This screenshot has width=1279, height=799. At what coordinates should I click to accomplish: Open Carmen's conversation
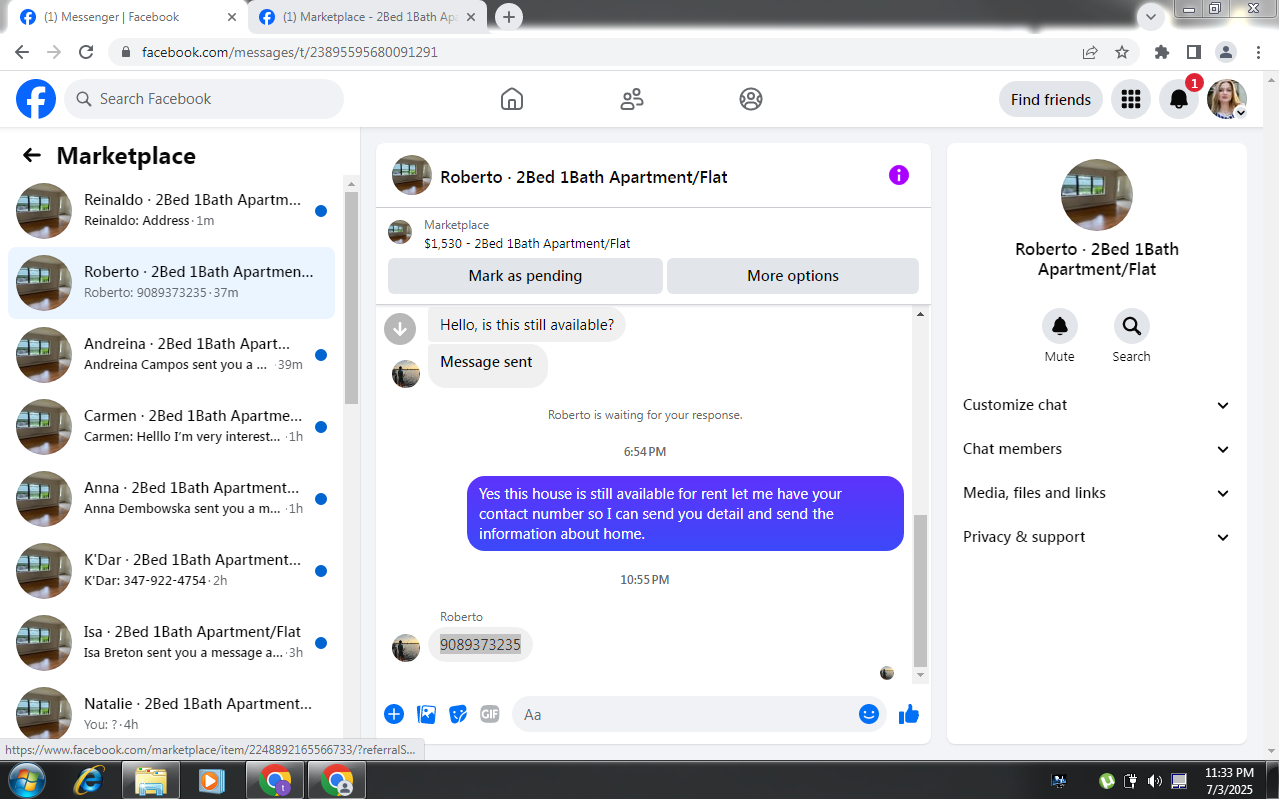[171, 427]
